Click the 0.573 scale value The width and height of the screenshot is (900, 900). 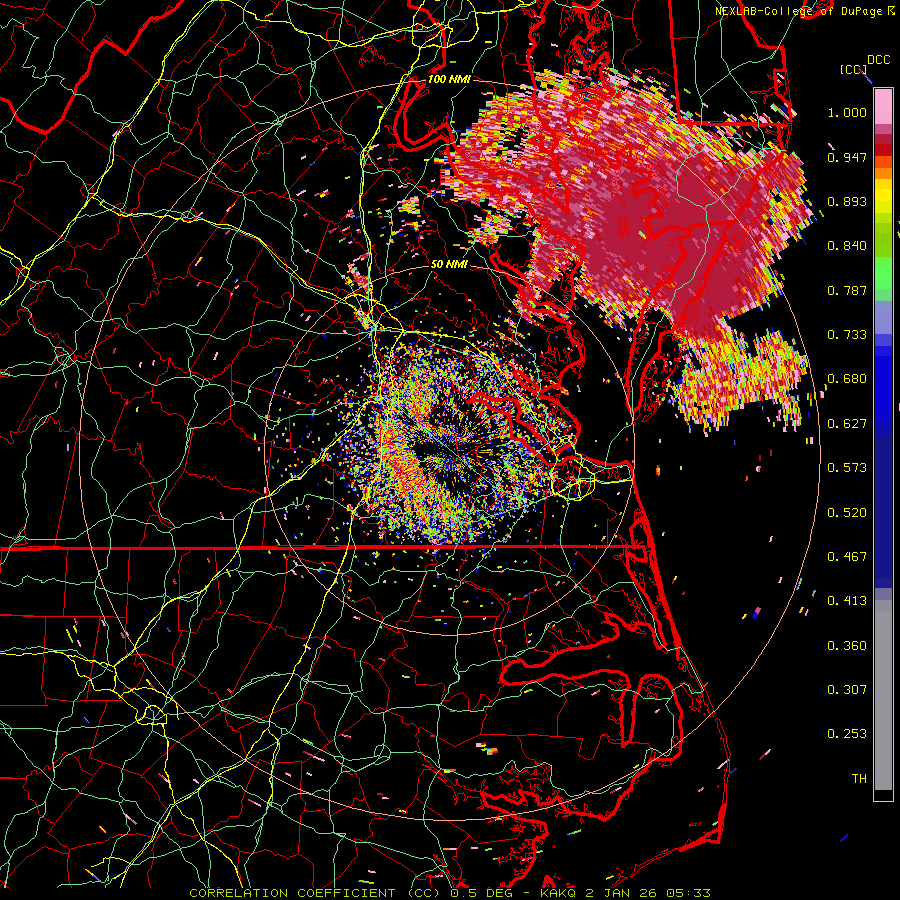(847, 468)
